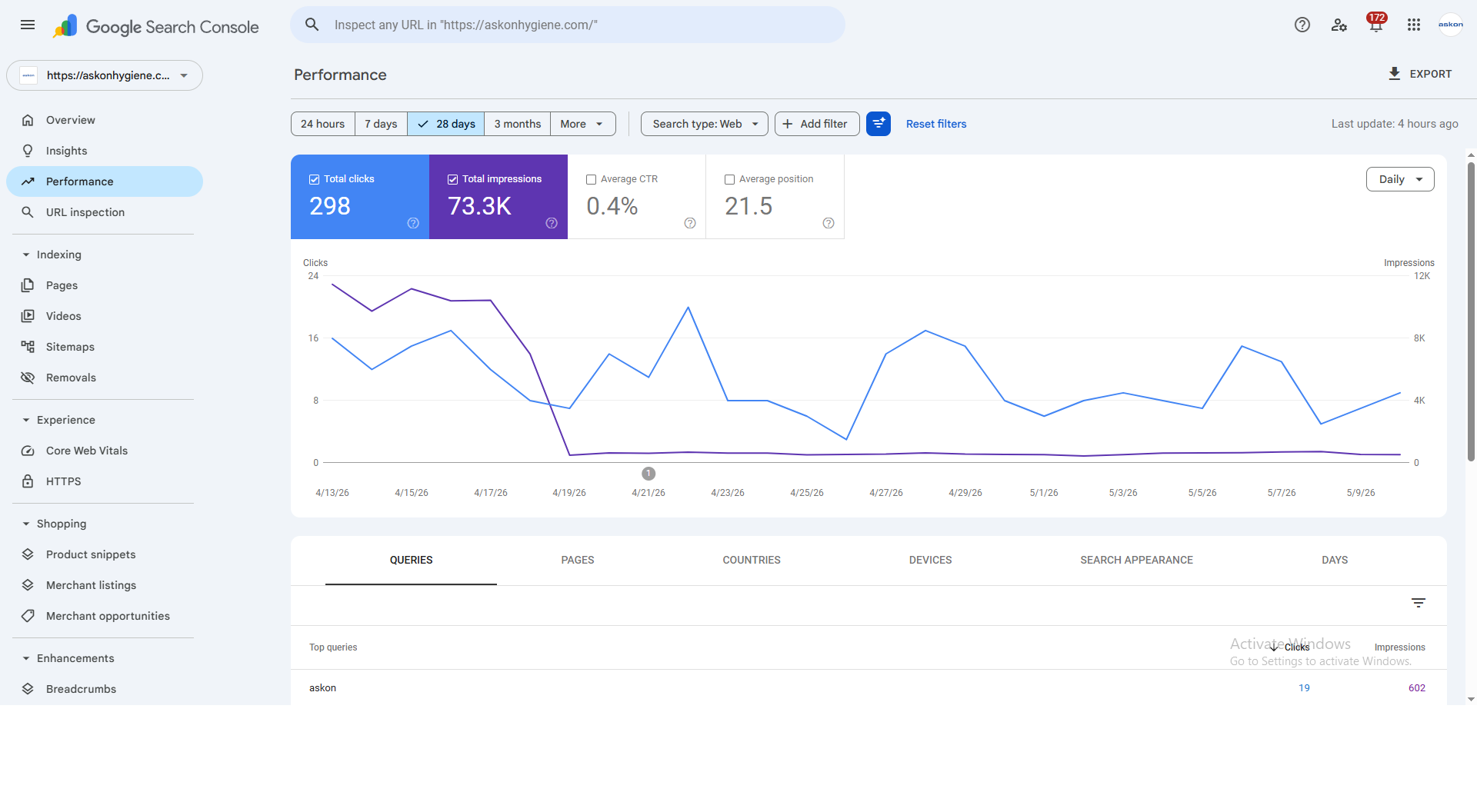Open users and permissions settings icon

point(1339,25)
